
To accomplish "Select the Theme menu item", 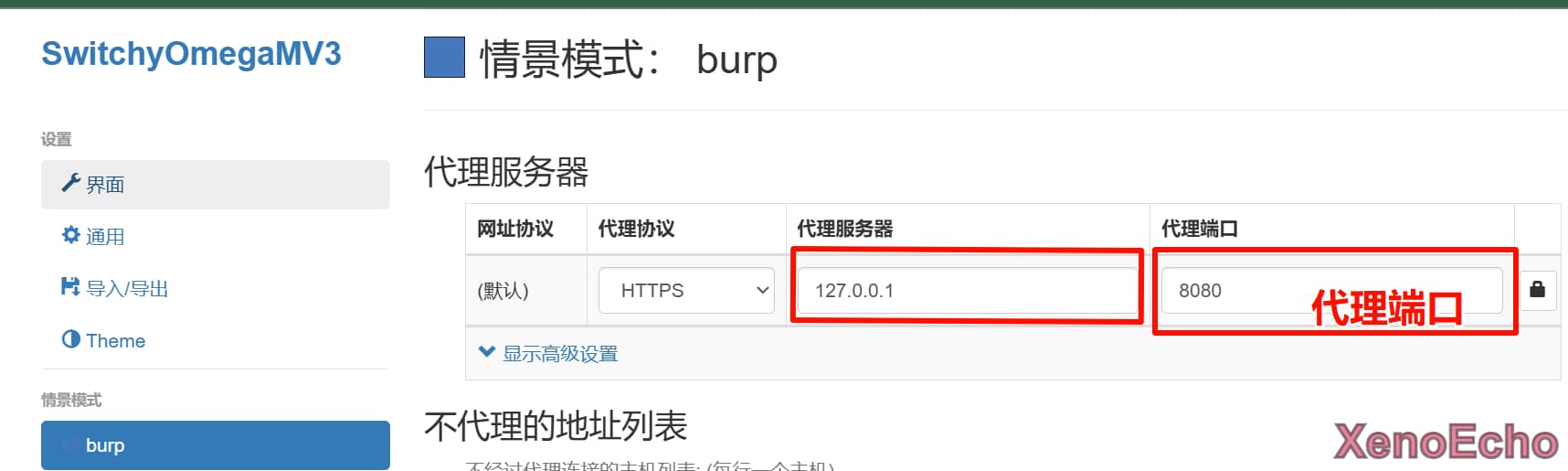I will tap(115, 340).
